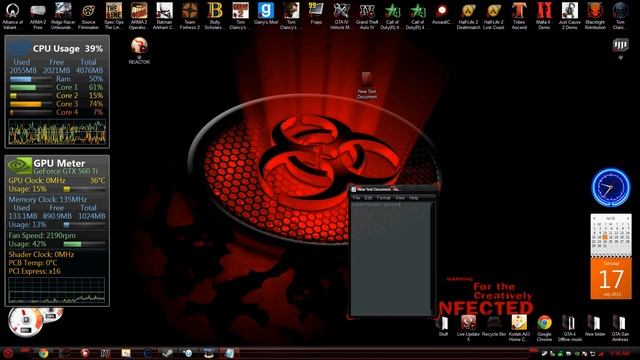Open Half-Life 2 Lost Coast icon
640x360 pixels.
(493, 16)
